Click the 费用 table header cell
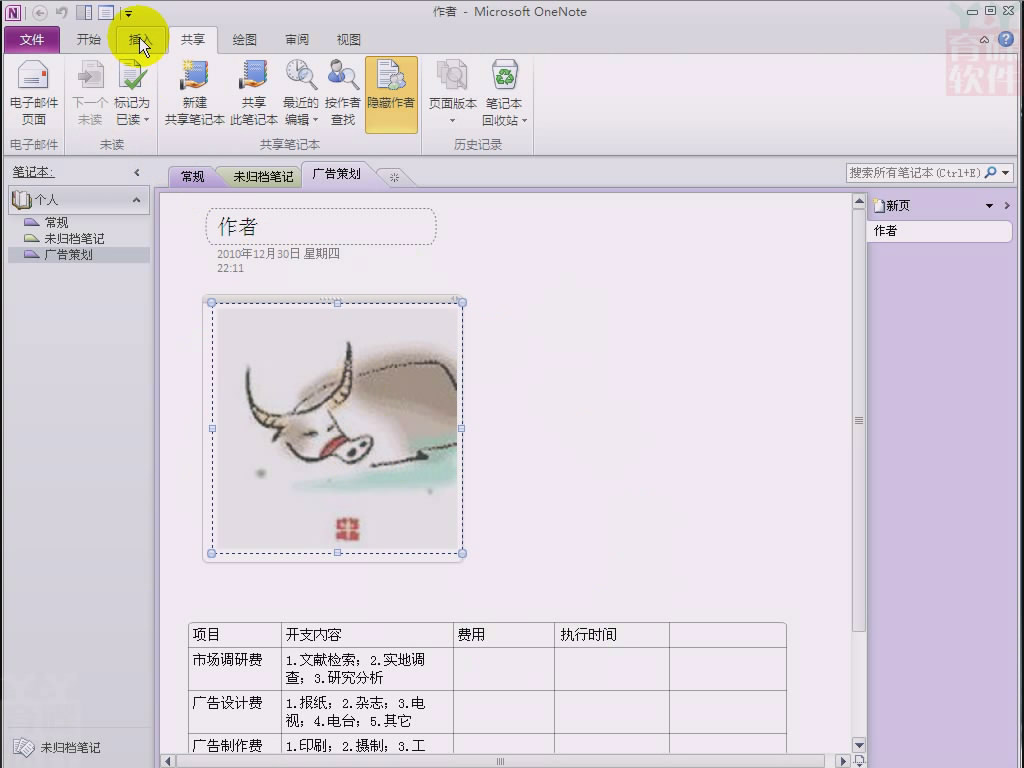Image resolution: width=1024 pixels, height=768 pixels. coord(504,635)
